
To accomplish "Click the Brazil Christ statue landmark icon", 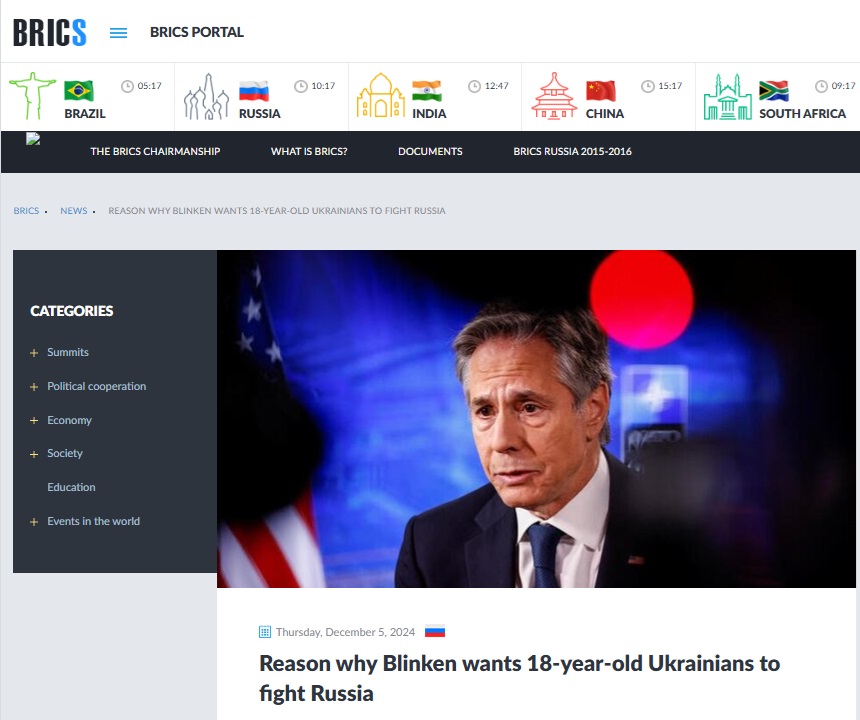I will pyautogui.click(x=32, y=96).
